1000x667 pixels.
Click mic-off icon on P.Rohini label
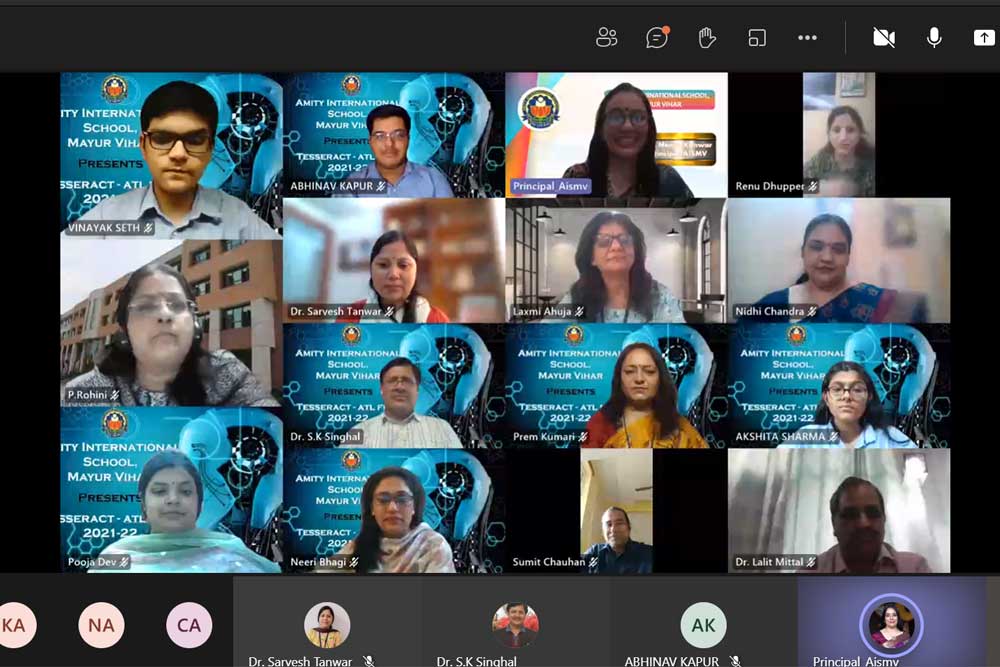[115, 395]
